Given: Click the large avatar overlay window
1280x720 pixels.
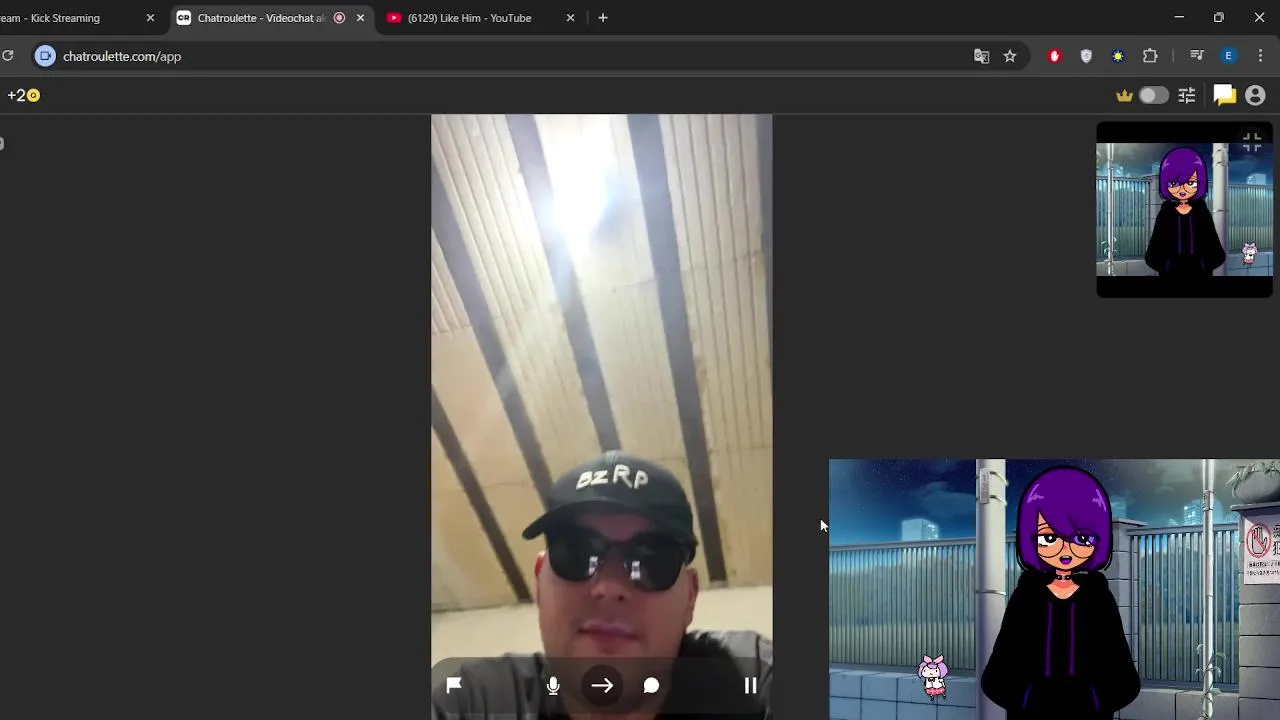Looking at the screenshot, I should tap(1054, 590).
